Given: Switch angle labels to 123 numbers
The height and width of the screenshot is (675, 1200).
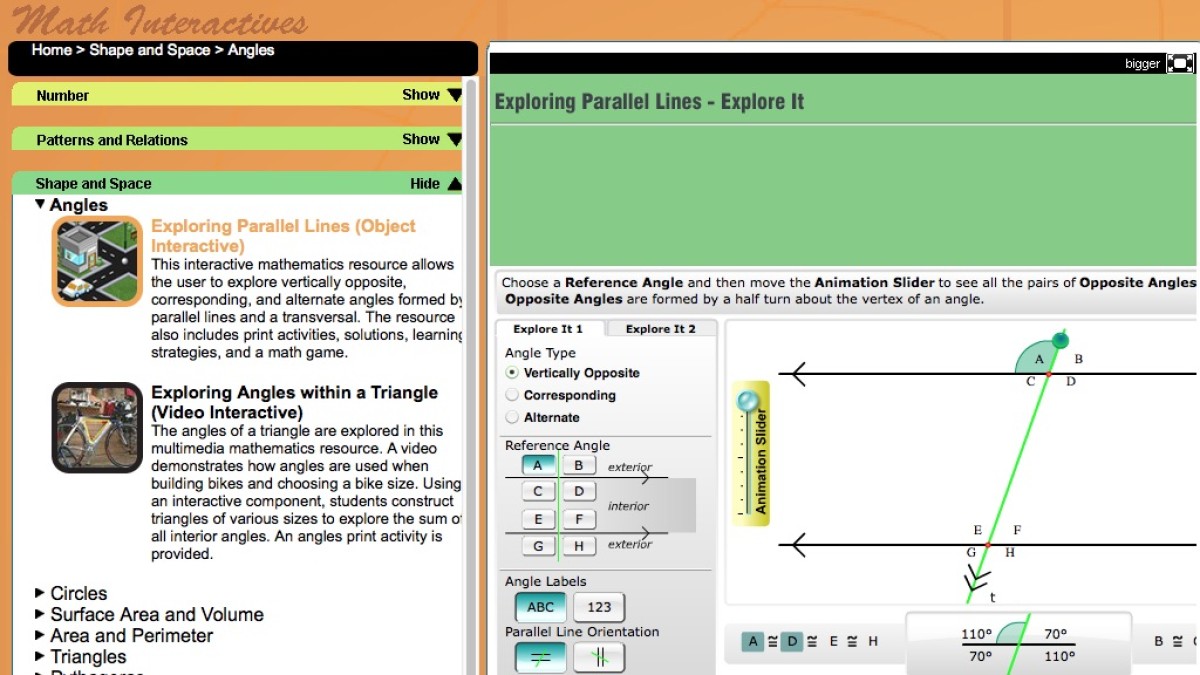Looking at the screenshot, I should [598, 607].
